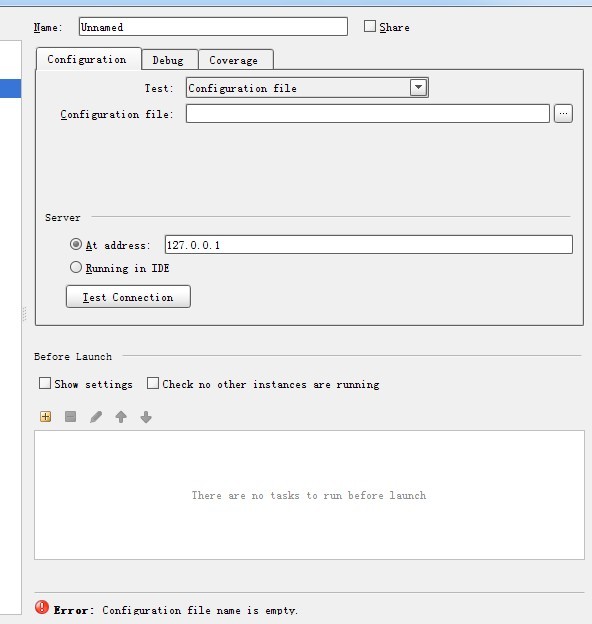Enable the Share checkbox
The width and height of the screenshot is (592, 624).
pyautogui.click(x=370, y=26)
